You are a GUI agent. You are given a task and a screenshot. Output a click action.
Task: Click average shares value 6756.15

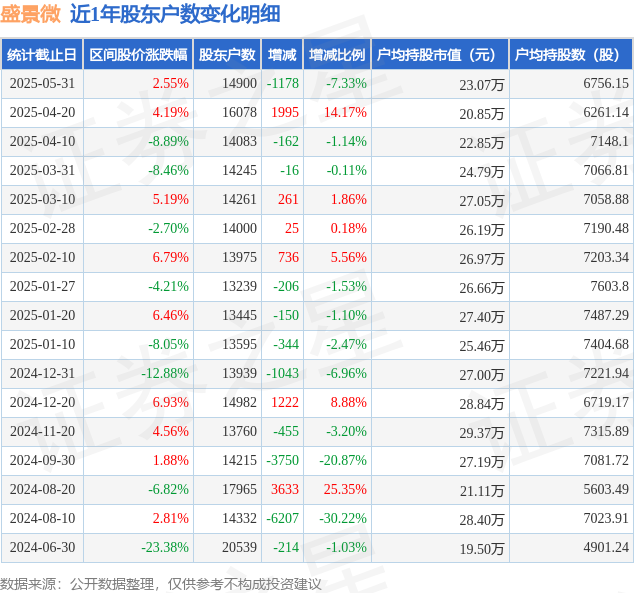(x=606, y=84)
